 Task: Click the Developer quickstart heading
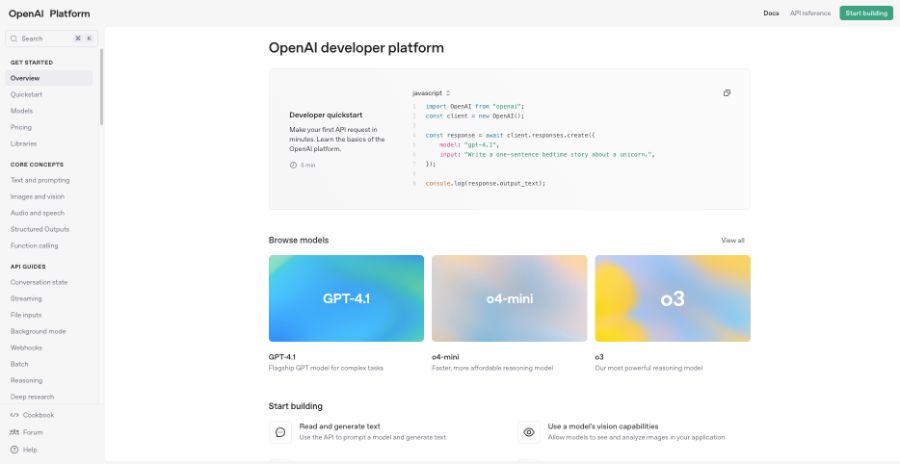pos(325,115)
